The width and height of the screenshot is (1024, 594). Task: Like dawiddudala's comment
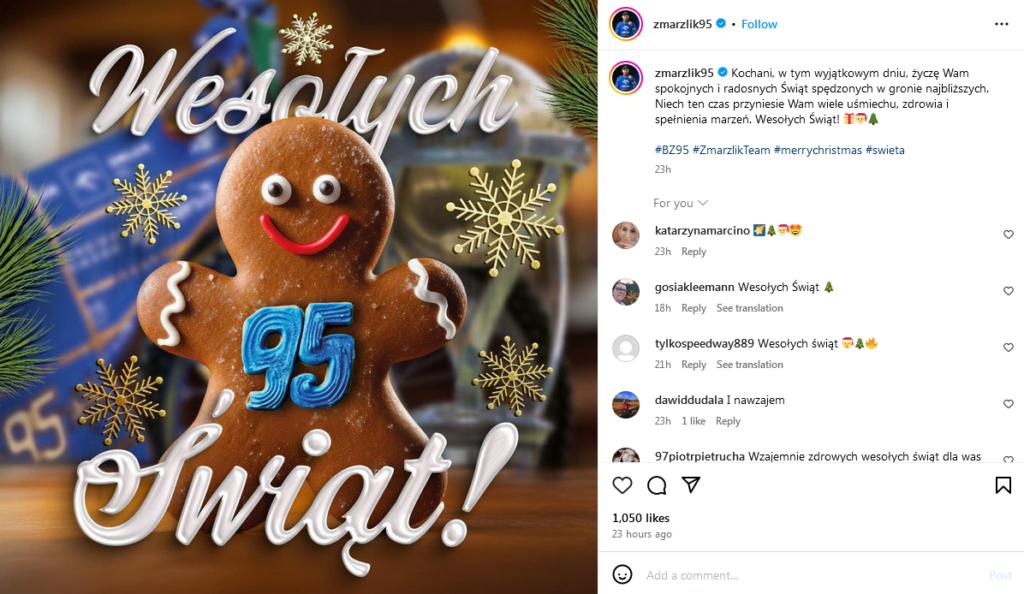pos(1008,404)
